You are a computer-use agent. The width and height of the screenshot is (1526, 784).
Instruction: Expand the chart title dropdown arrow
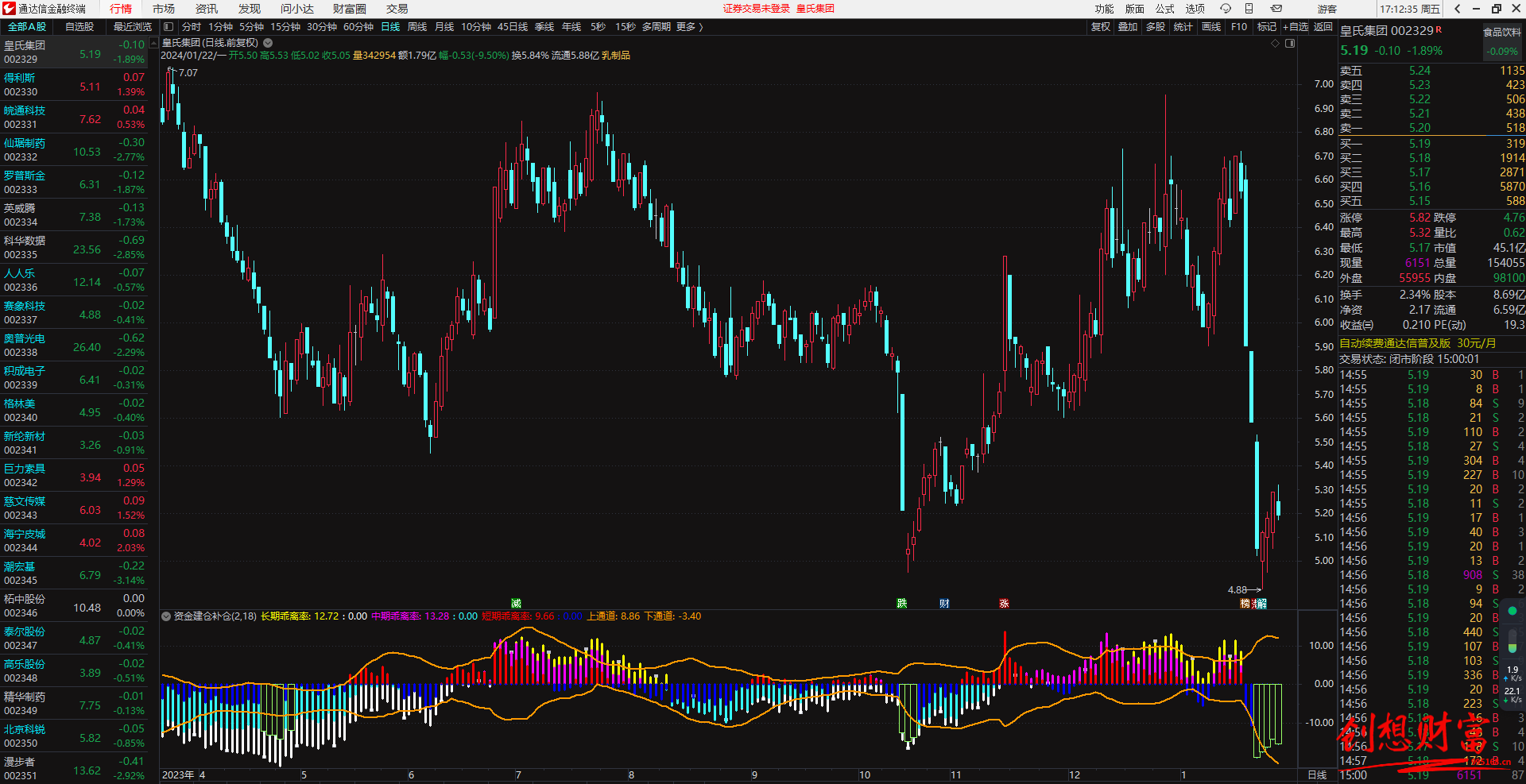268,43
